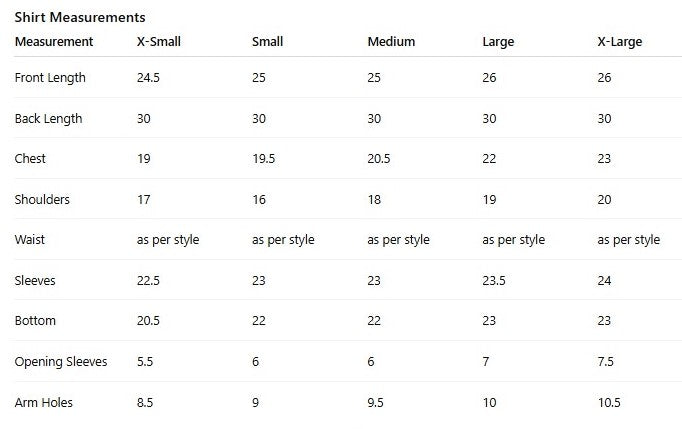This screenshot has width=682, height=429.
Task: Click the Measurement column header
Action: [54, 42]
